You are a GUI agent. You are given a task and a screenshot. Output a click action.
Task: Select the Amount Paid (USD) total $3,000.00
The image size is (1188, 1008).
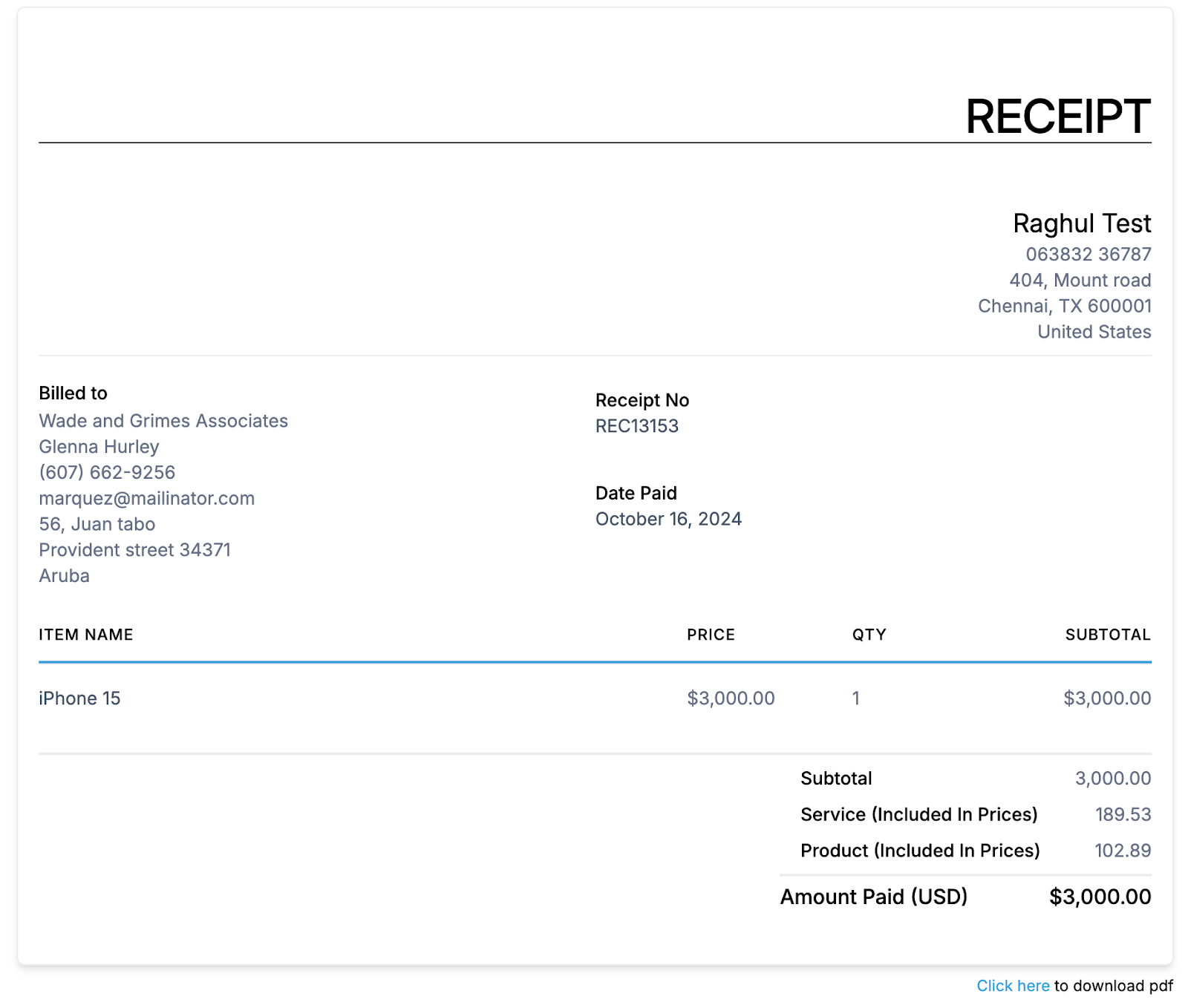coord(1100,897)
